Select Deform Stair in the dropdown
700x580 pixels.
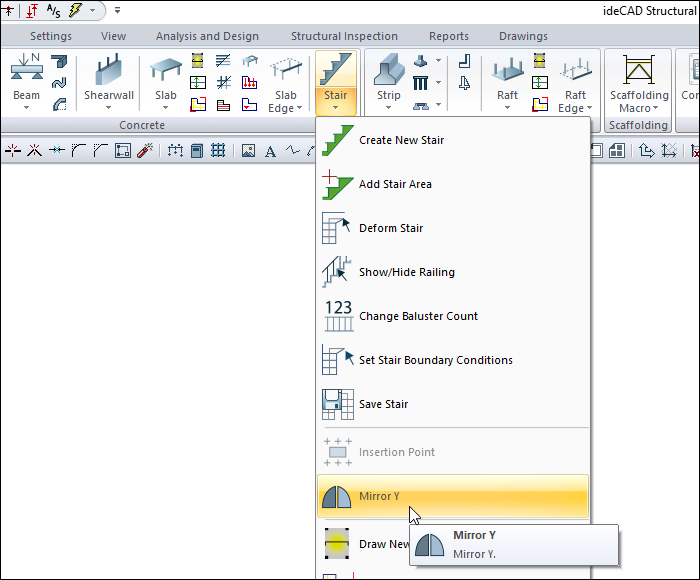coord(453,228)
